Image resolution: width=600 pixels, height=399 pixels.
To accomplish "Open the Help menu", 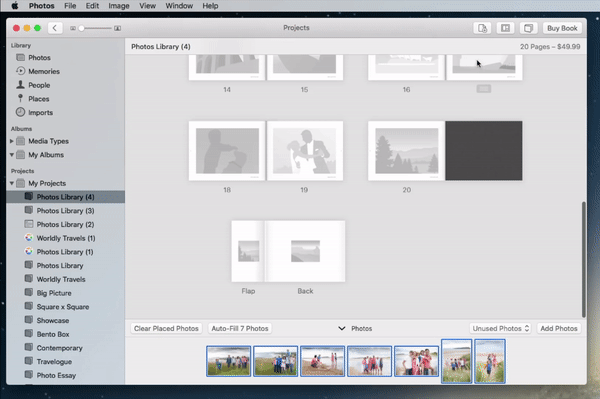I will [x=210, y=6].
